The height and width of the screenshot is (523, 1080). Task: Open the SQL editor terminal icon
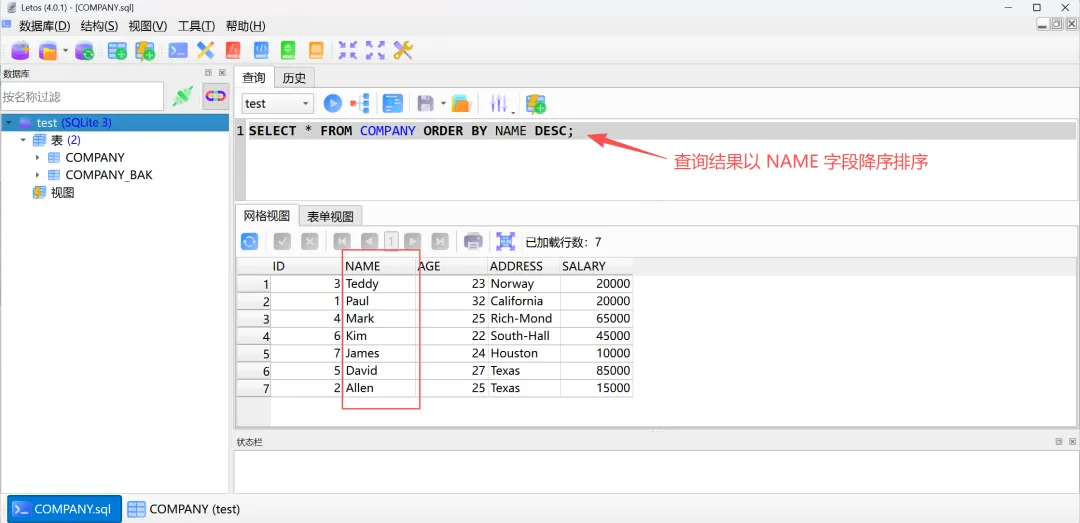pyautogui.click(x=178, y=50)
